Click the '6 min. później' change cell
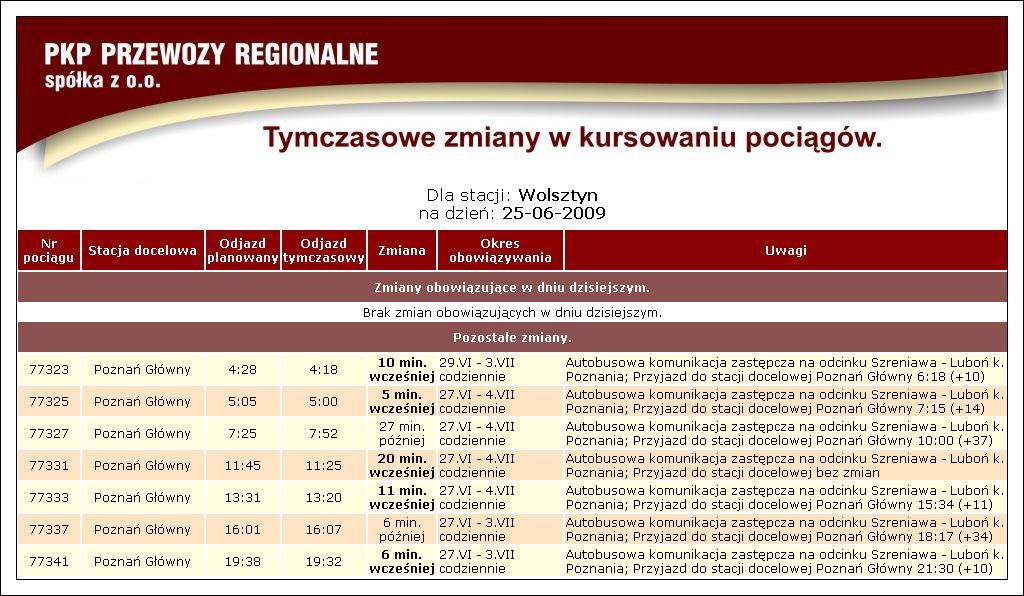Viewport: 1024px width, 596px height. [x=402, y=529]
